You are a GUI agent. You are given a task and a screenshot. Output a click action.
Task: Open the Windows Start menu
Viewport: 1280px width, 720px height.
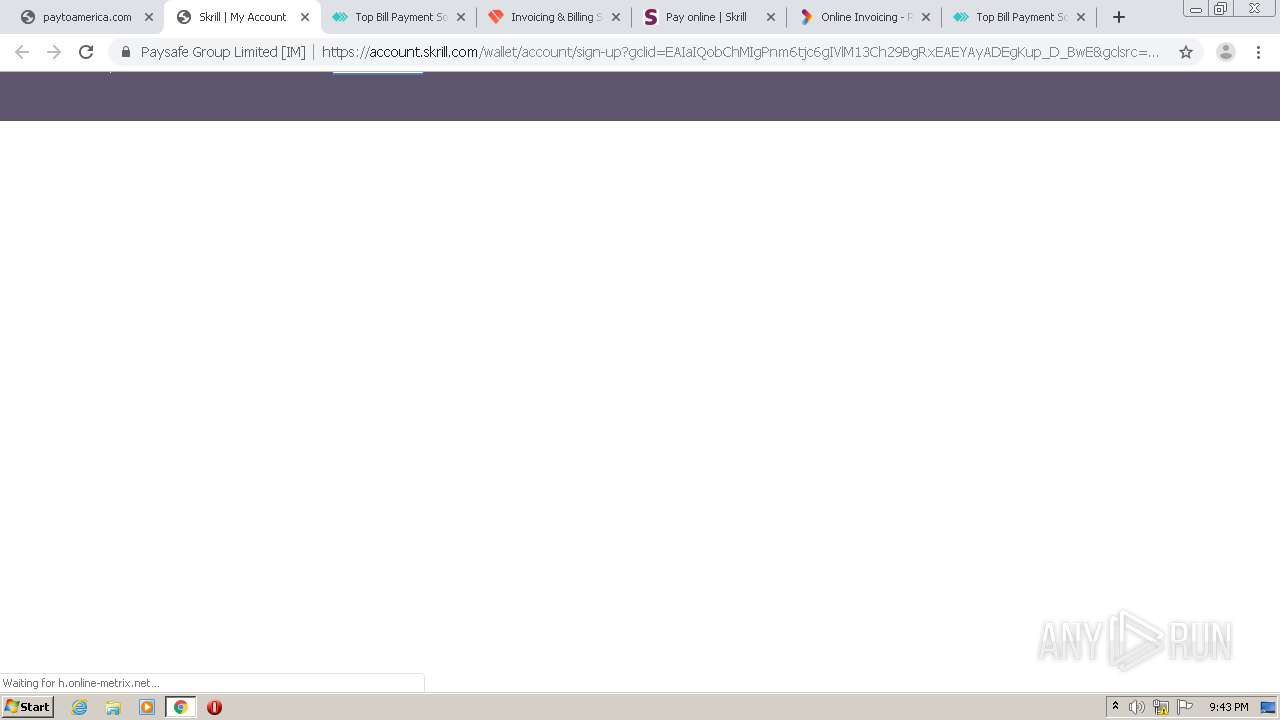pos(28,707)
